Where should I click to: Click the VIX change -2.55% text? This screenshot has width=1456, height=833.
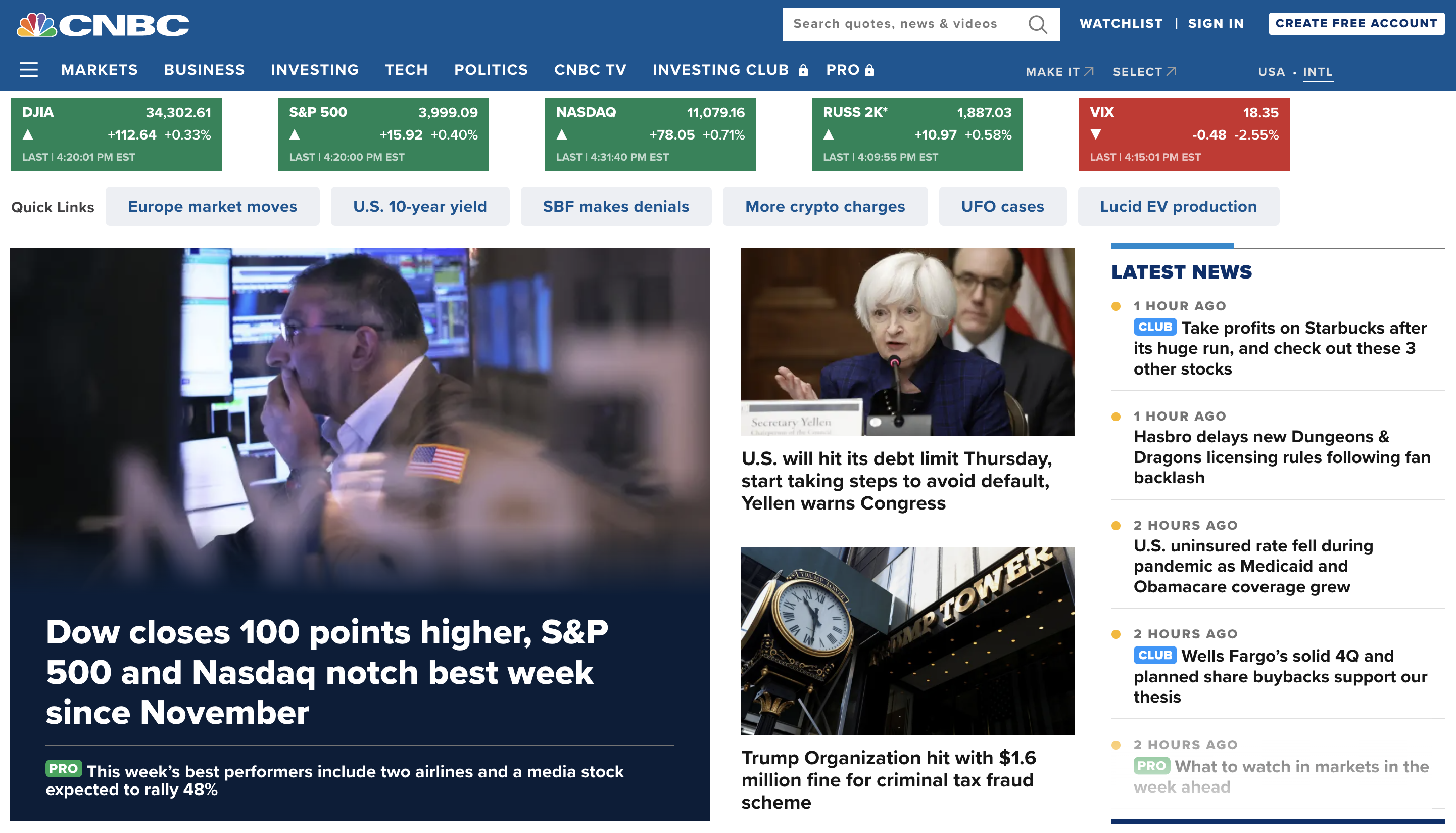1256,135
